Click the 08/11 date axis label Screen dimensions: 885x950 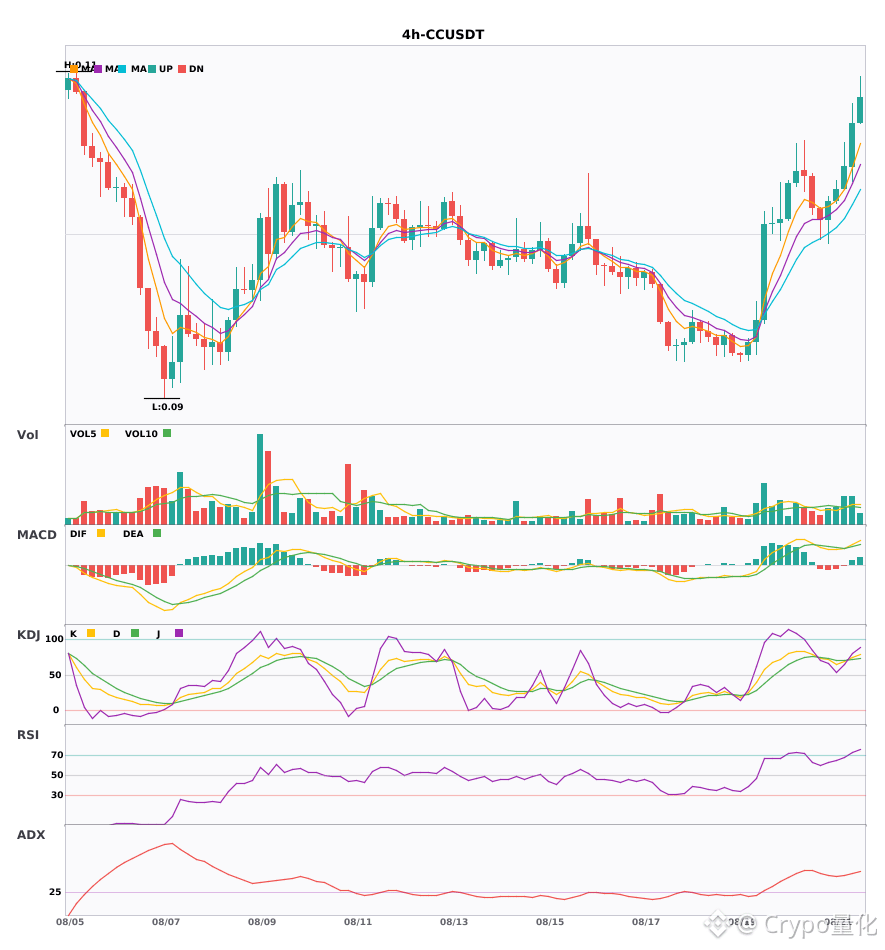click(358, 922)
